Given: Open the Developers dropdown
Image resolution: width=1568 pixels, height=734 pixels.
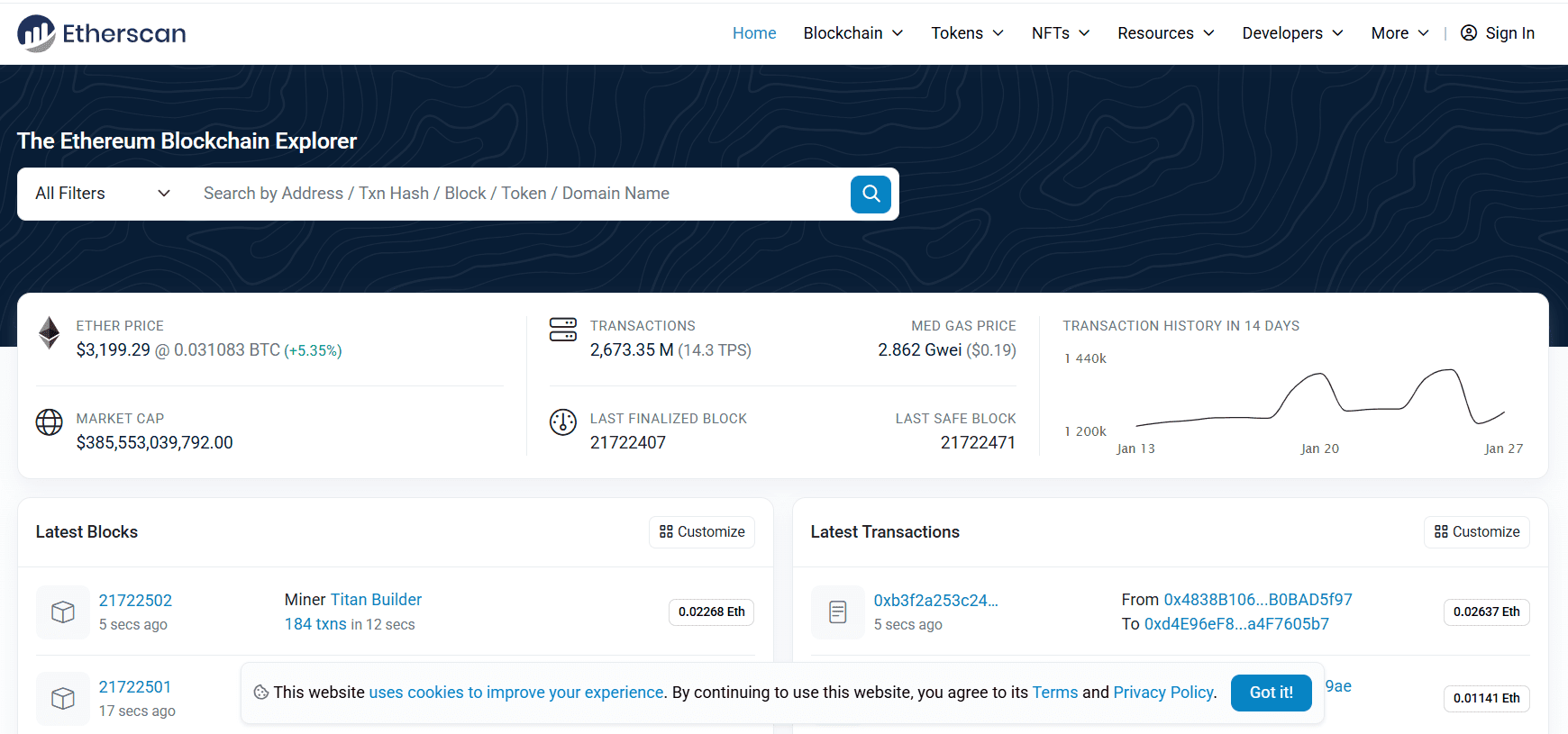Looking at the screenshot, I should [x=1292, y=33].
